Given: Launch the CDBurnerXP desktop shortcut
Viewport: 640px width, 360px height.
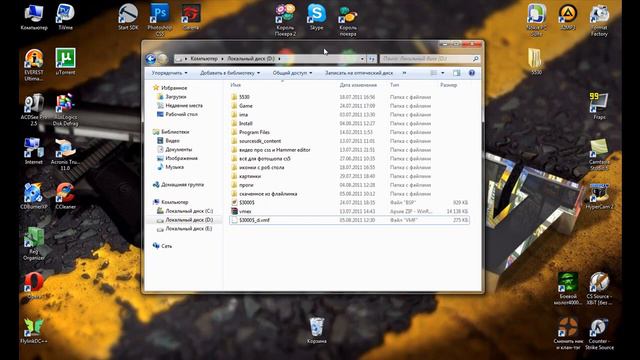Looking at the screenshot, I should (33, 196).
